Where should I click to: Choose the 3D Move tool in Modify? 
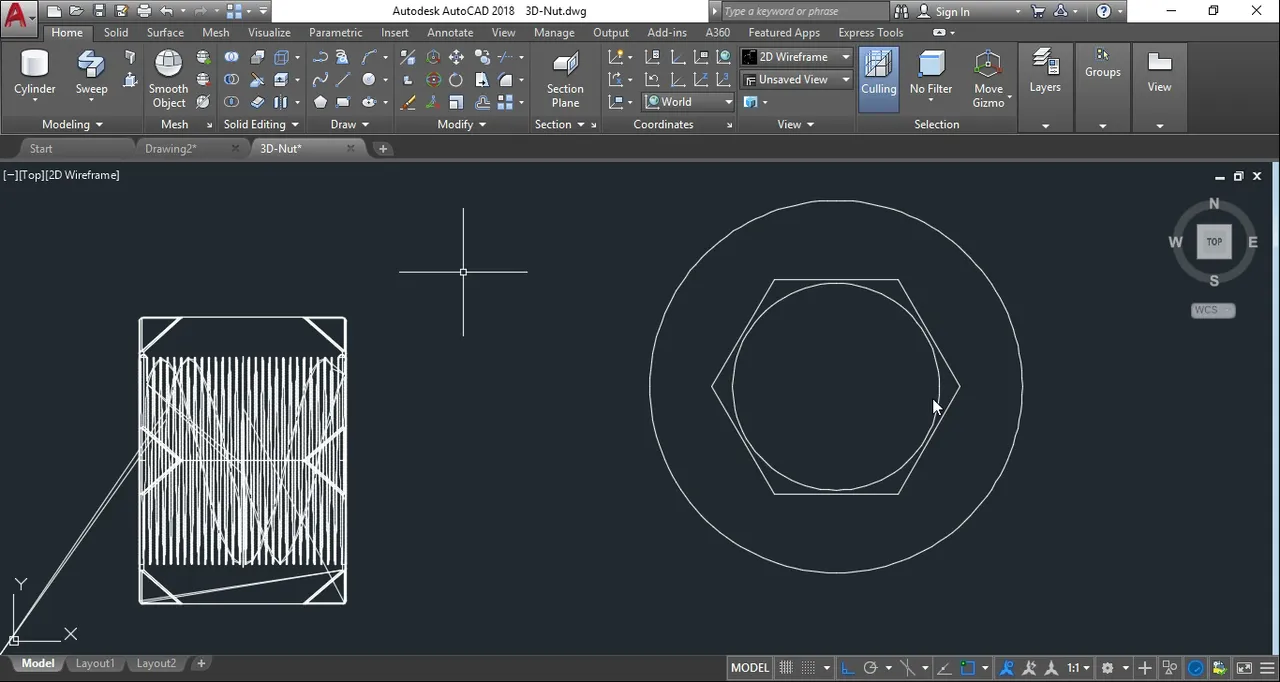433,57
